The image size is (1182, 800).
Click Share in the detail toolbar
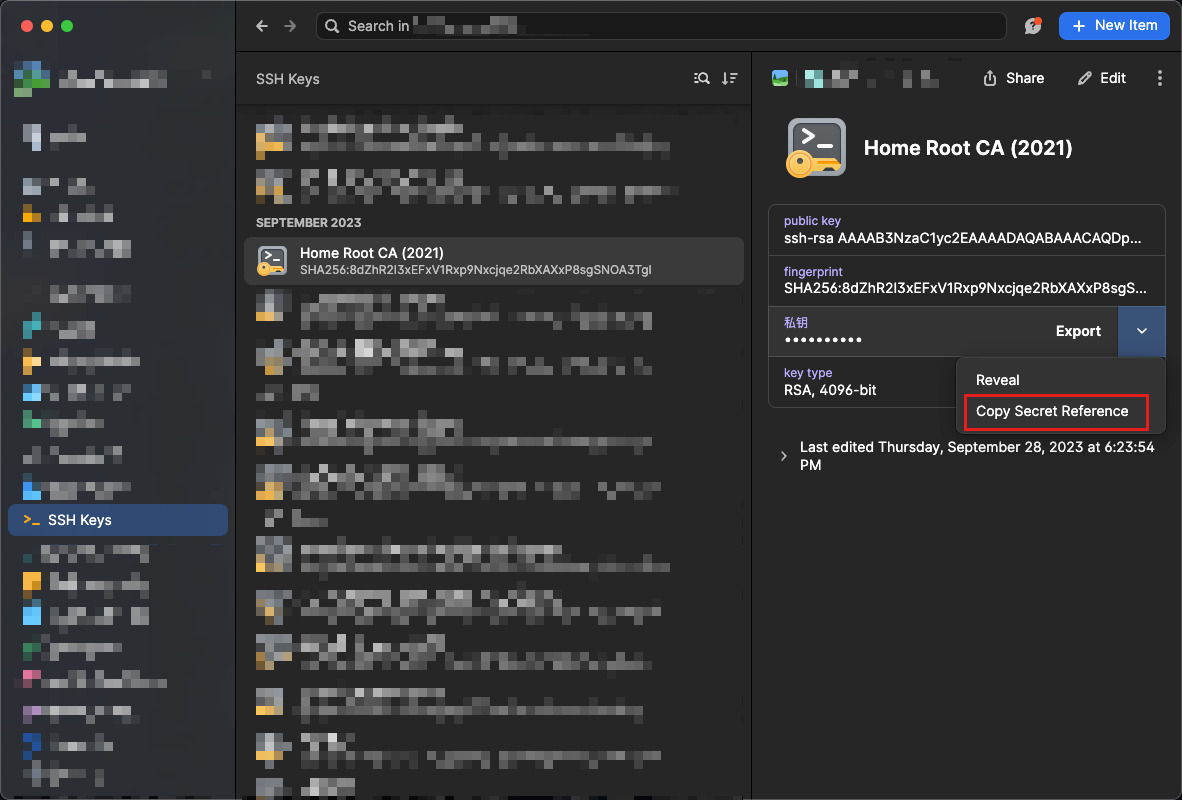coord(1014,78)
